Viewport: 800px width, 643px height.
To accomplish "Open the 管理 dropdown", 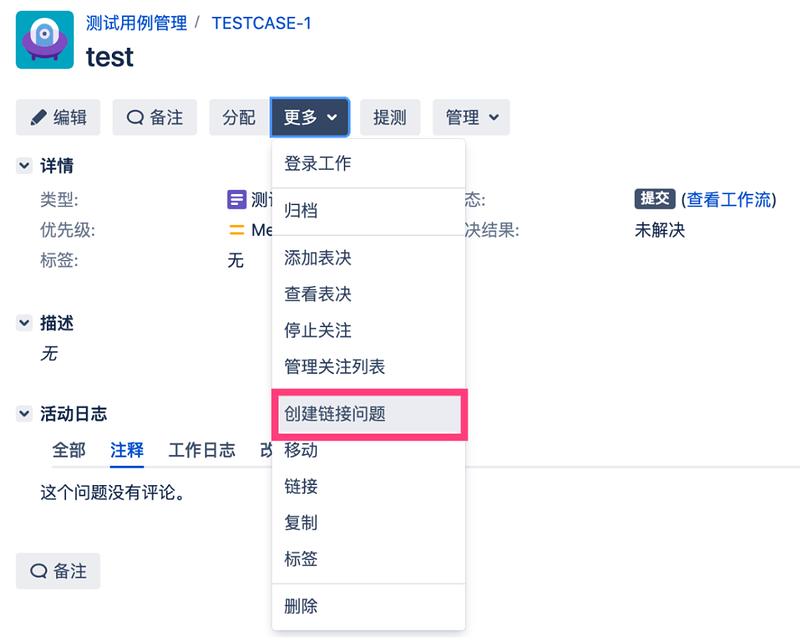I will click(471, 117).
